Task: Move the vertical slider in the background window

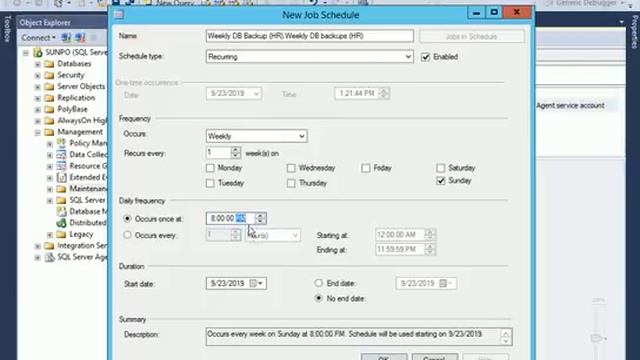Action: [597, 338]
